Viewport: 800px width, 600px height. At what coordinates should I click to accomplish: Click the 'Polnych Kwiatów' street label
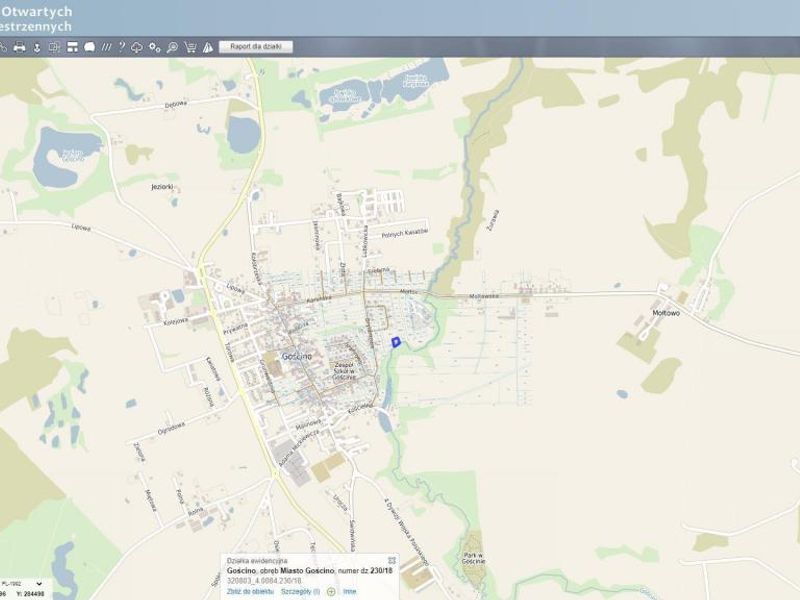pyautogui.click(x=405, y=234)
